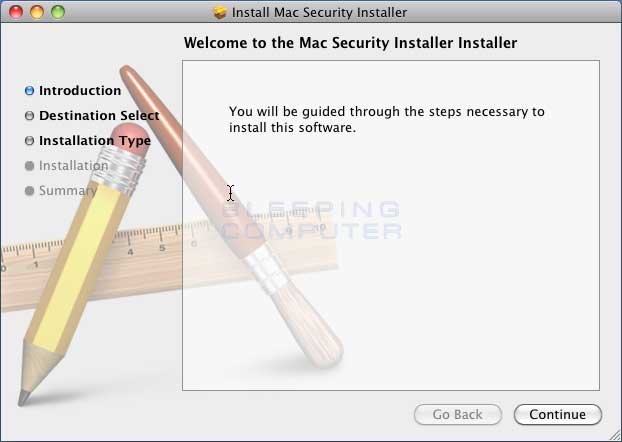Click the pencil eraser graphic in the background

(129, 139)
